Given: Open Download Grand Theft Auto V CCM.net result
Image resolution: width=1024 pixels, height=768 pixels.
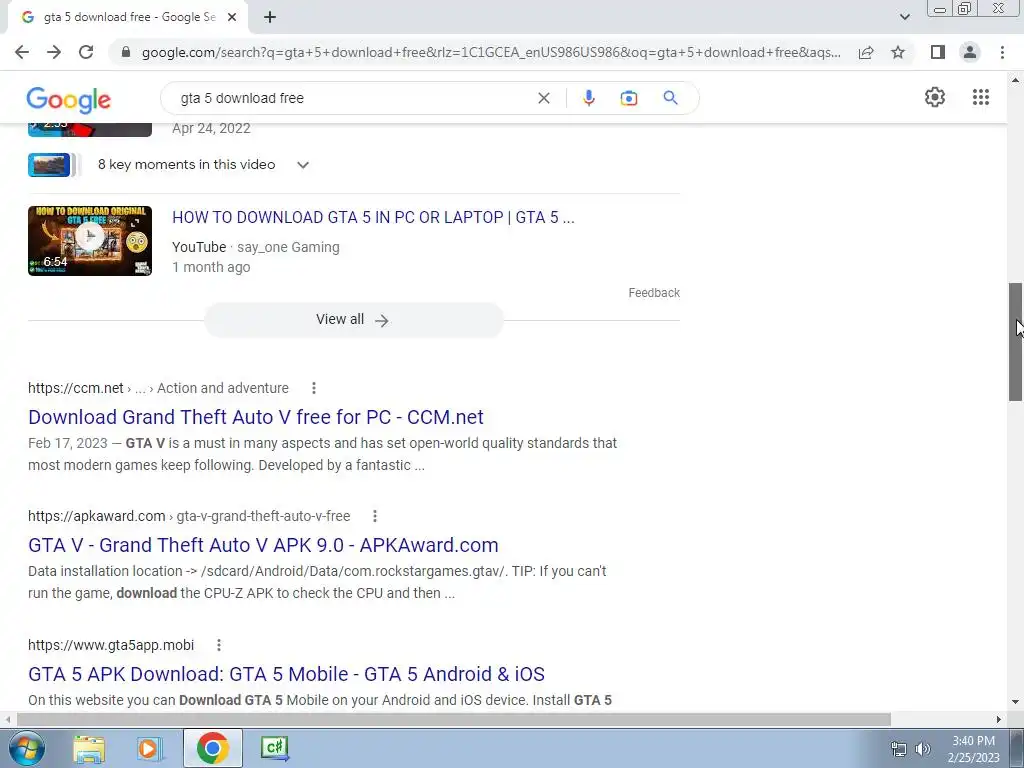Looking at the screenshot, I should 256,417.
